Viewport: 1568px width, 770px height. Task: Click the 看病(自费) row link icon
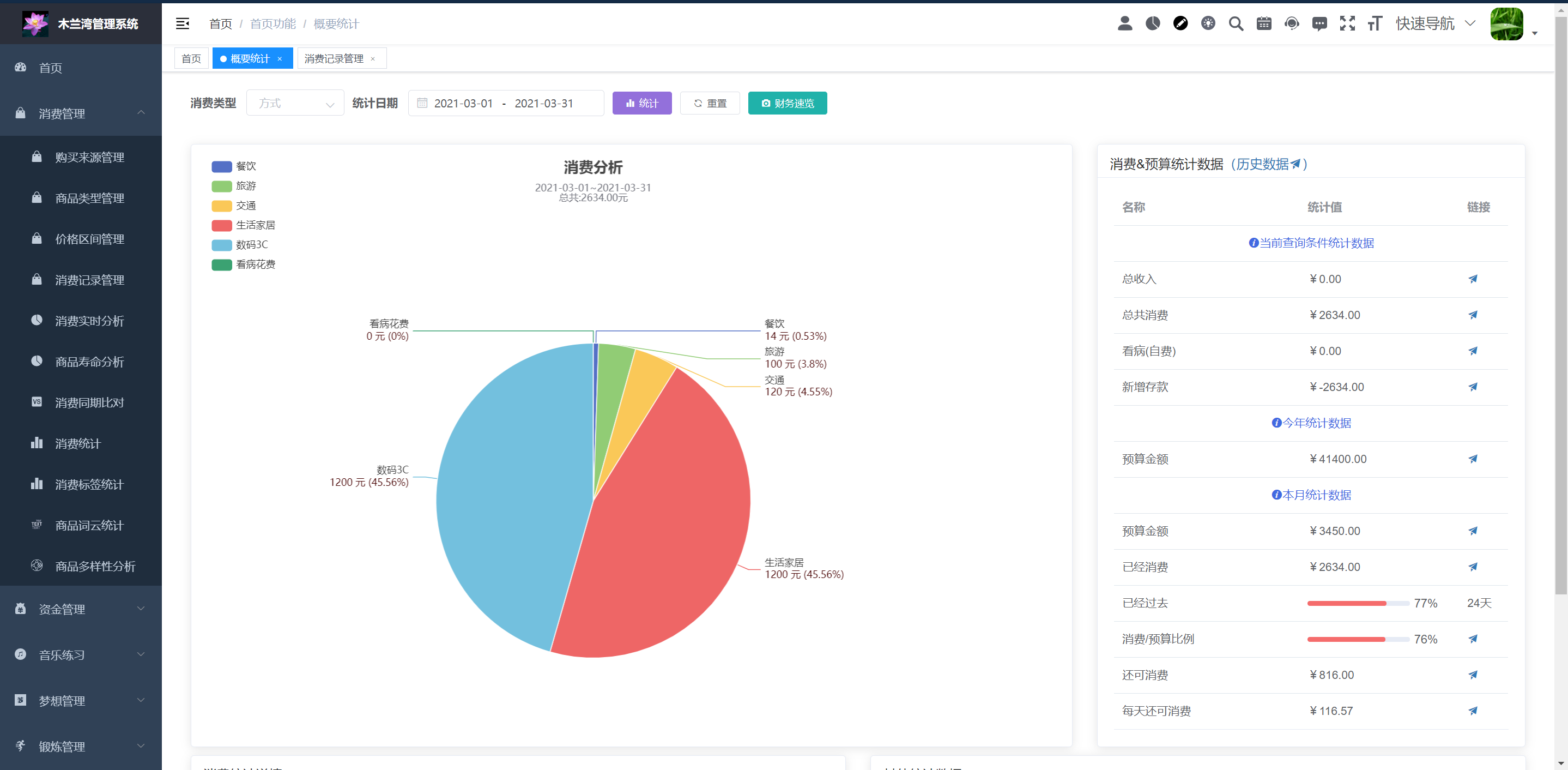(x=1473, y=351)
